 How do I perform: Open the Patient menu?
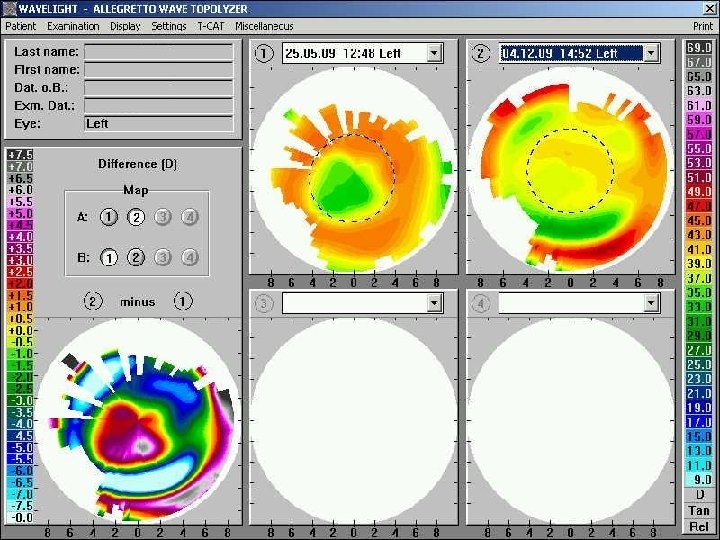click(x=20, y=26)
